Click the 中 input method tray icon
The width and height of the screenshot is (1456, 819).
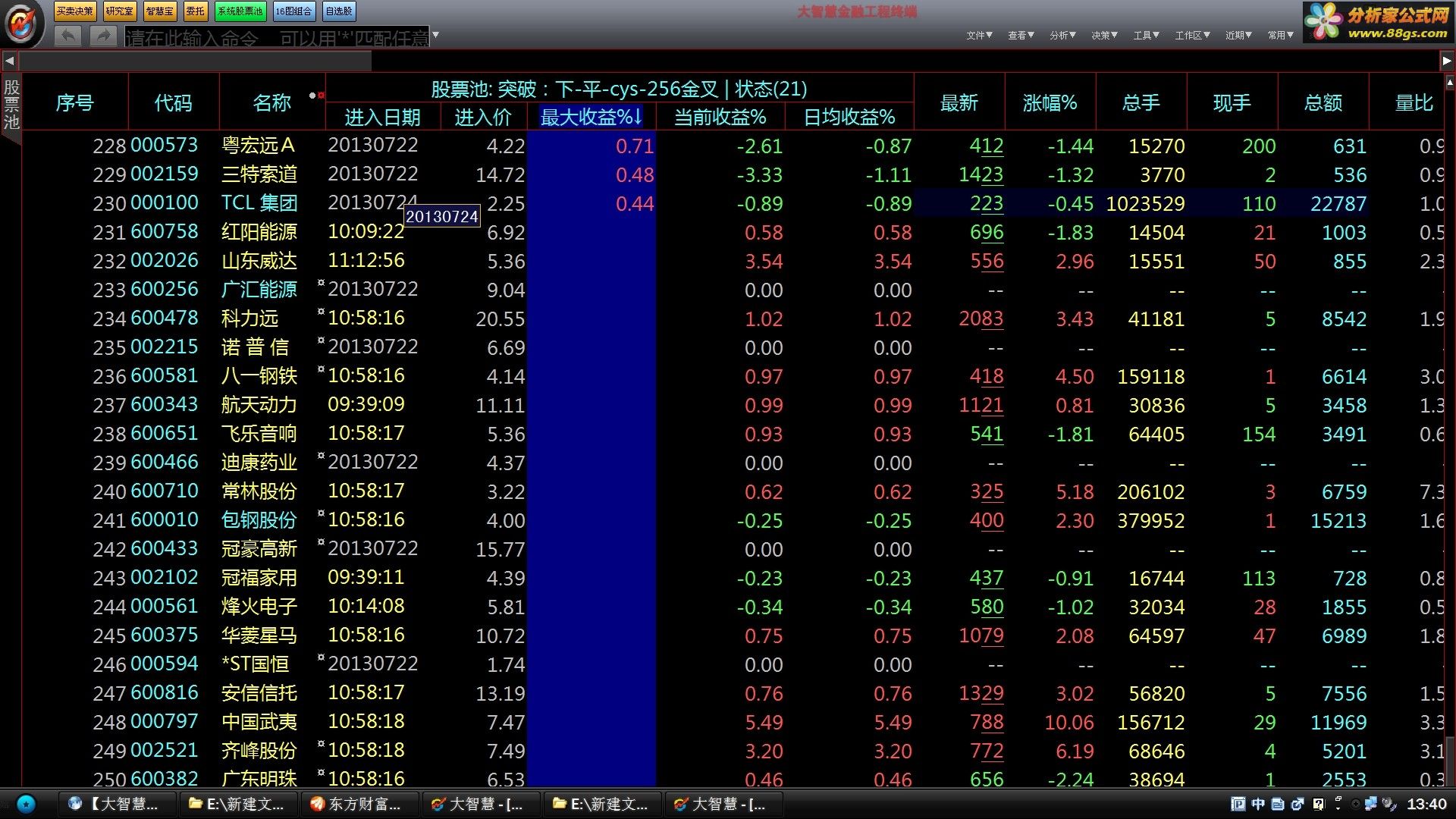1258,804
